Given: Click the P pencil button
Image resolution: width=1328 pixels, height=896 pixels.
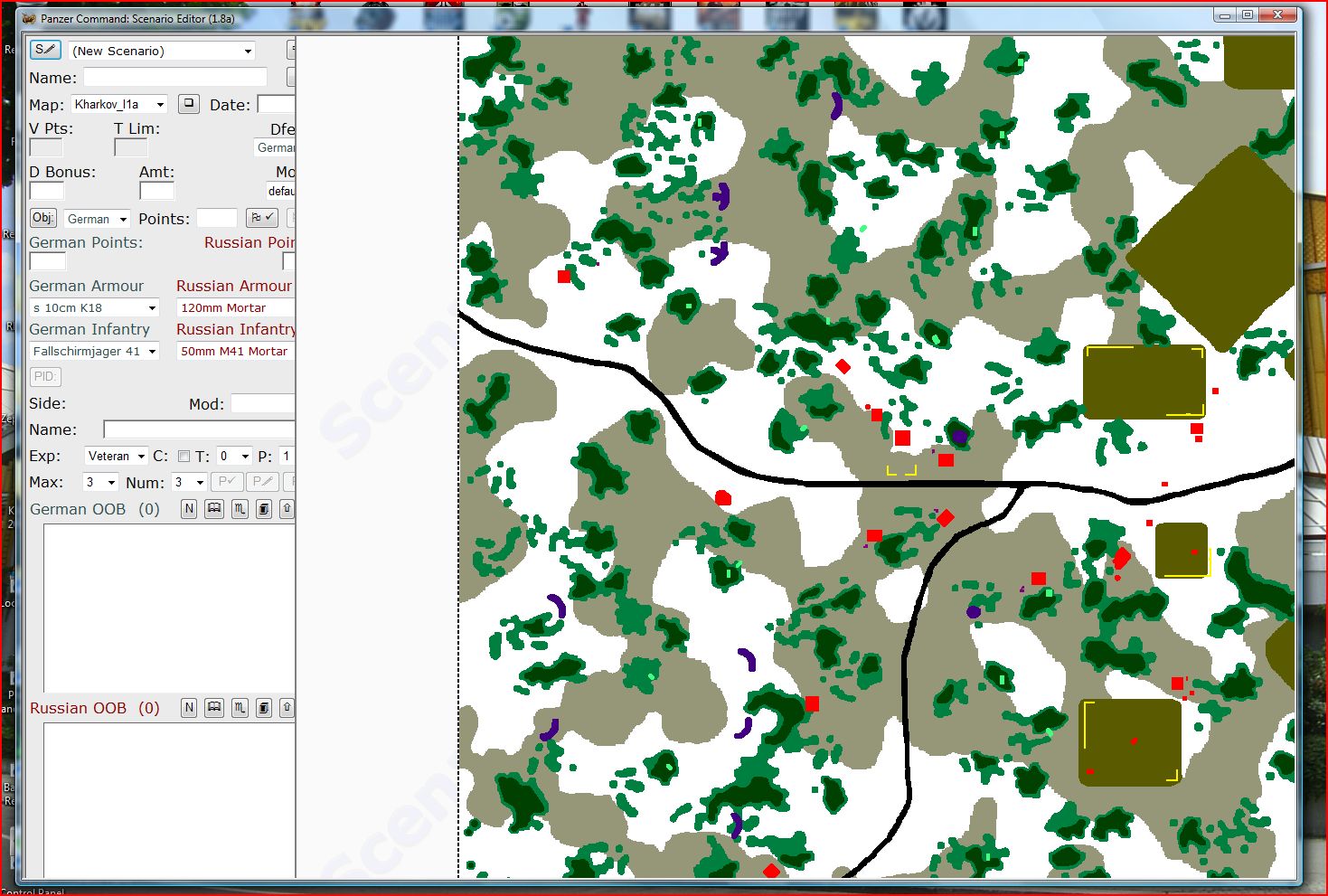Looking at the screenshot, I should coord(262,482).
